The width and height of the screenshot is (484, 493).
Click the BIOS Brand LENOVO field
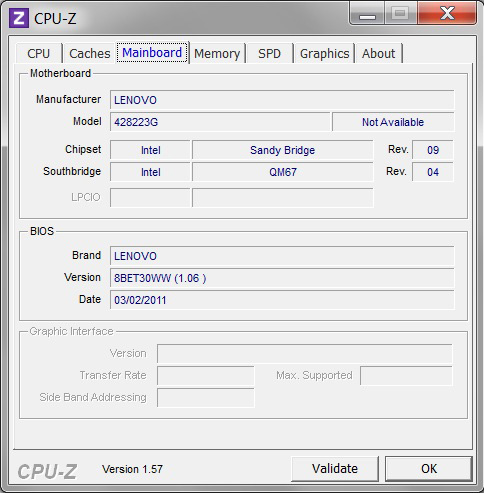282,256
